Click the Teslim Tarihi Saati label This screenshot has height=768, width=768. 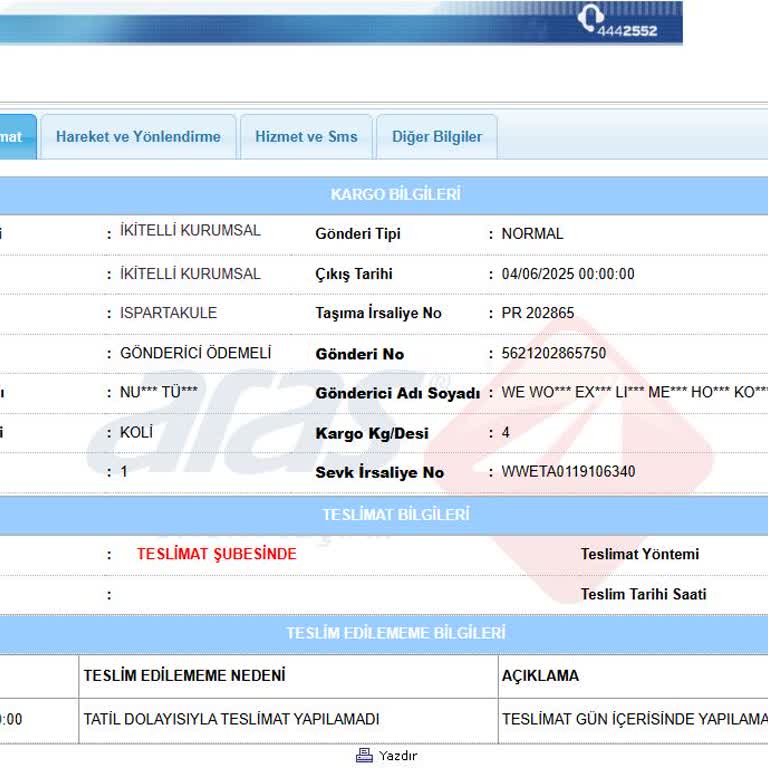(644, 594)
